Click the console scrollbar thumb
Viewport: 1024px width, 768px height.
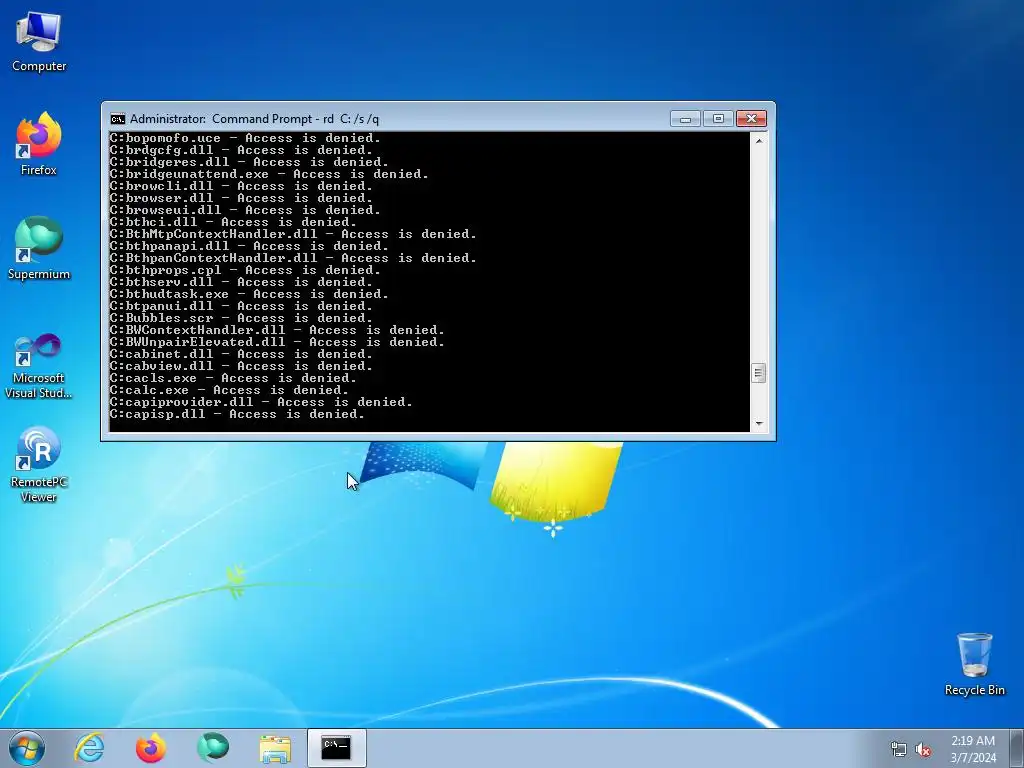click(x=758, y=373)
